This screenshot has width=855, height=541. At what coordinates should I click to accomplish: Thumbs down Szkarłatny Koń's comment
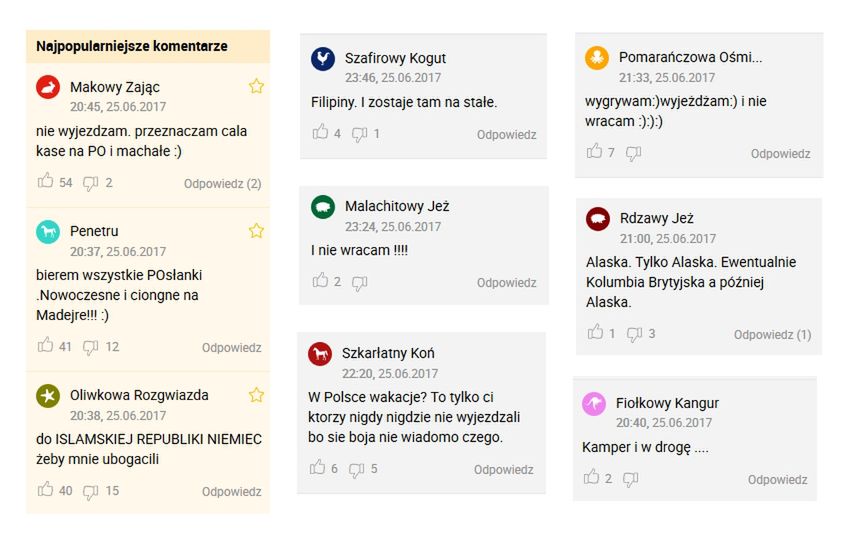357,468
